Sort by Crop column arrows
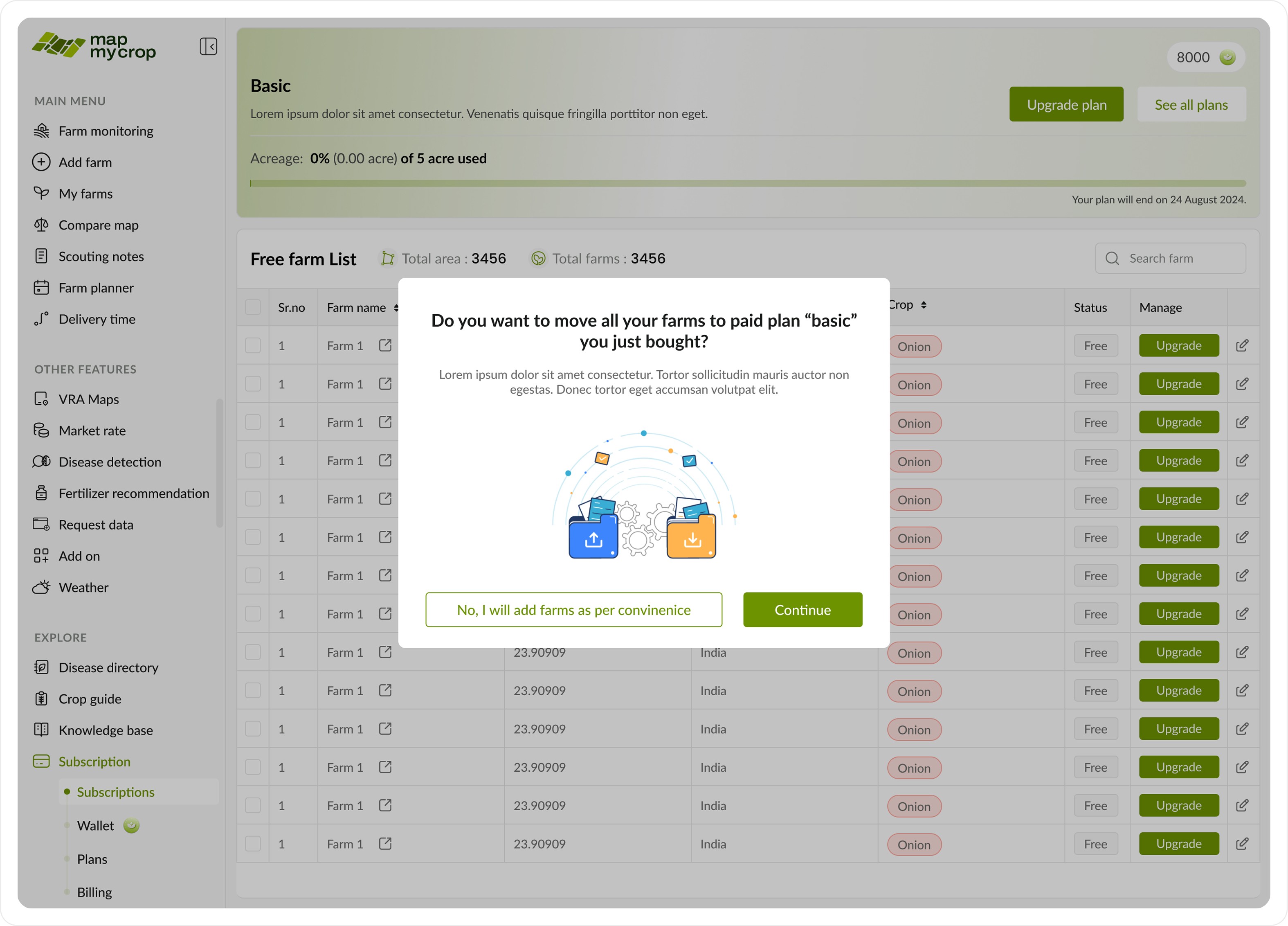1288x926 pixels. [x=924, y=305]
